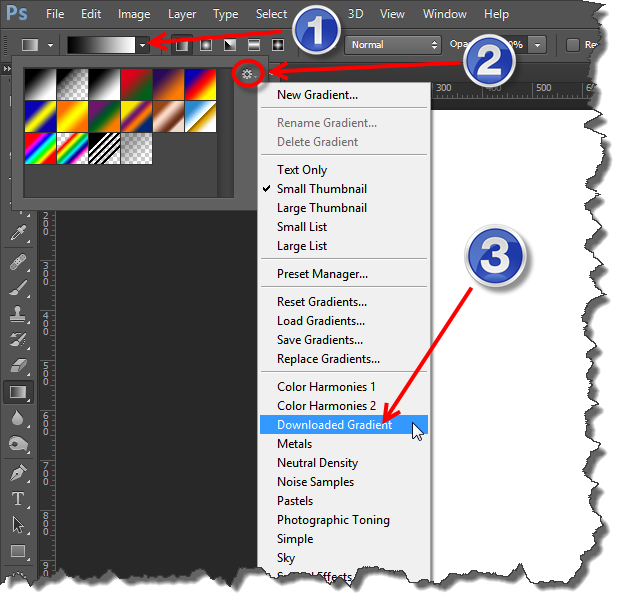Click the gradient picker gear icon
Viewport: 628px width, 610px height.
pos(248,73)
